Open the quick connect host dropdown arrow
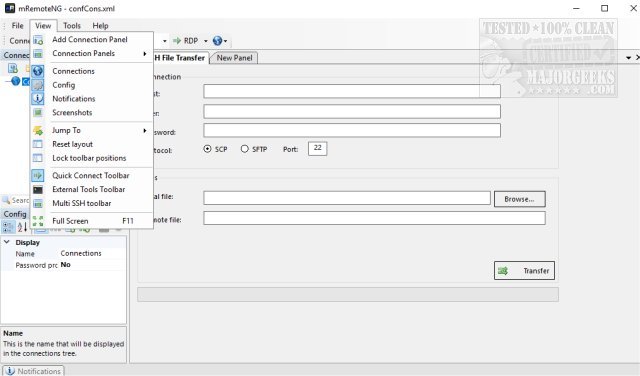This screenshot has width=640, height=376. click(x=164, y=41)
